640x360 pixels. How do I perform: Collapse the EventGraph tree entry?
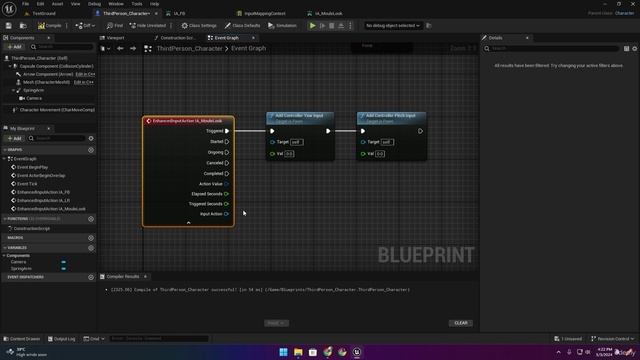coord(4,159)
